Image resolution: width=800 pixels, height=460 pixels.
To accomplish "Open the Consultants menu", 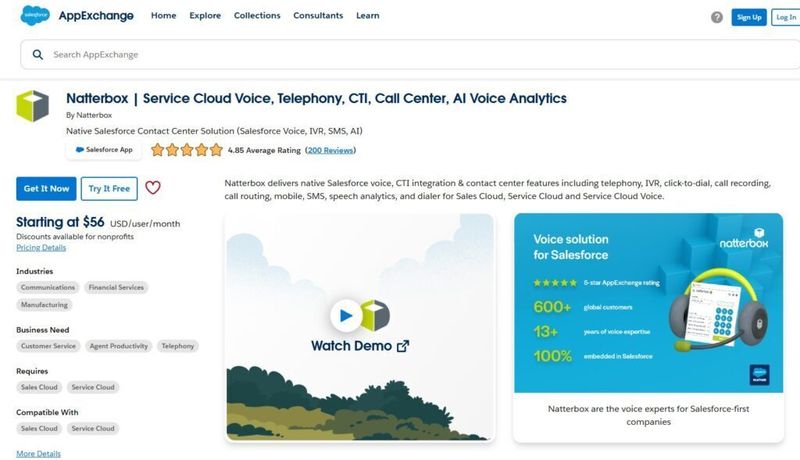I will [x=318, y=15].
